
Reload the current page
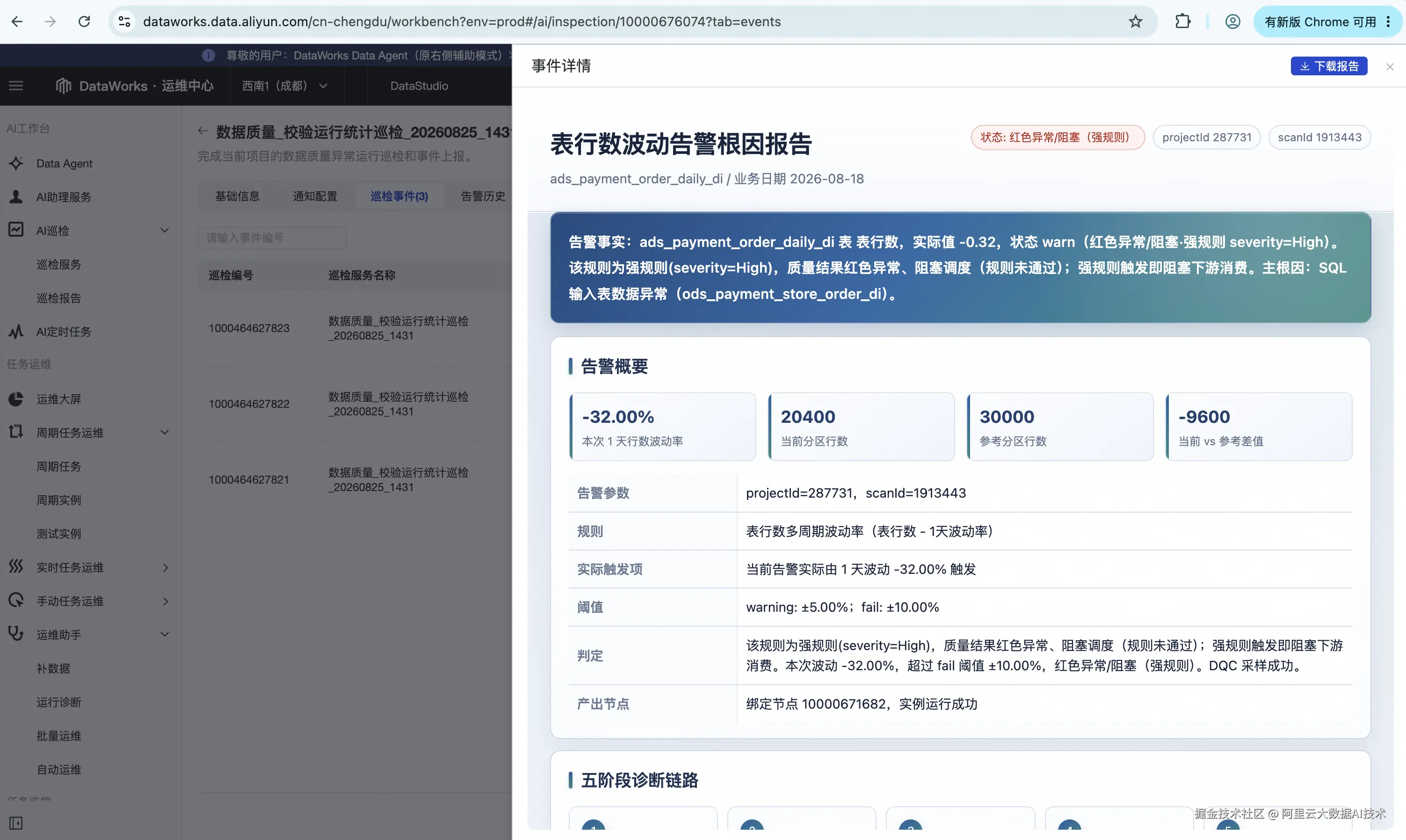(x=84, y=22)
